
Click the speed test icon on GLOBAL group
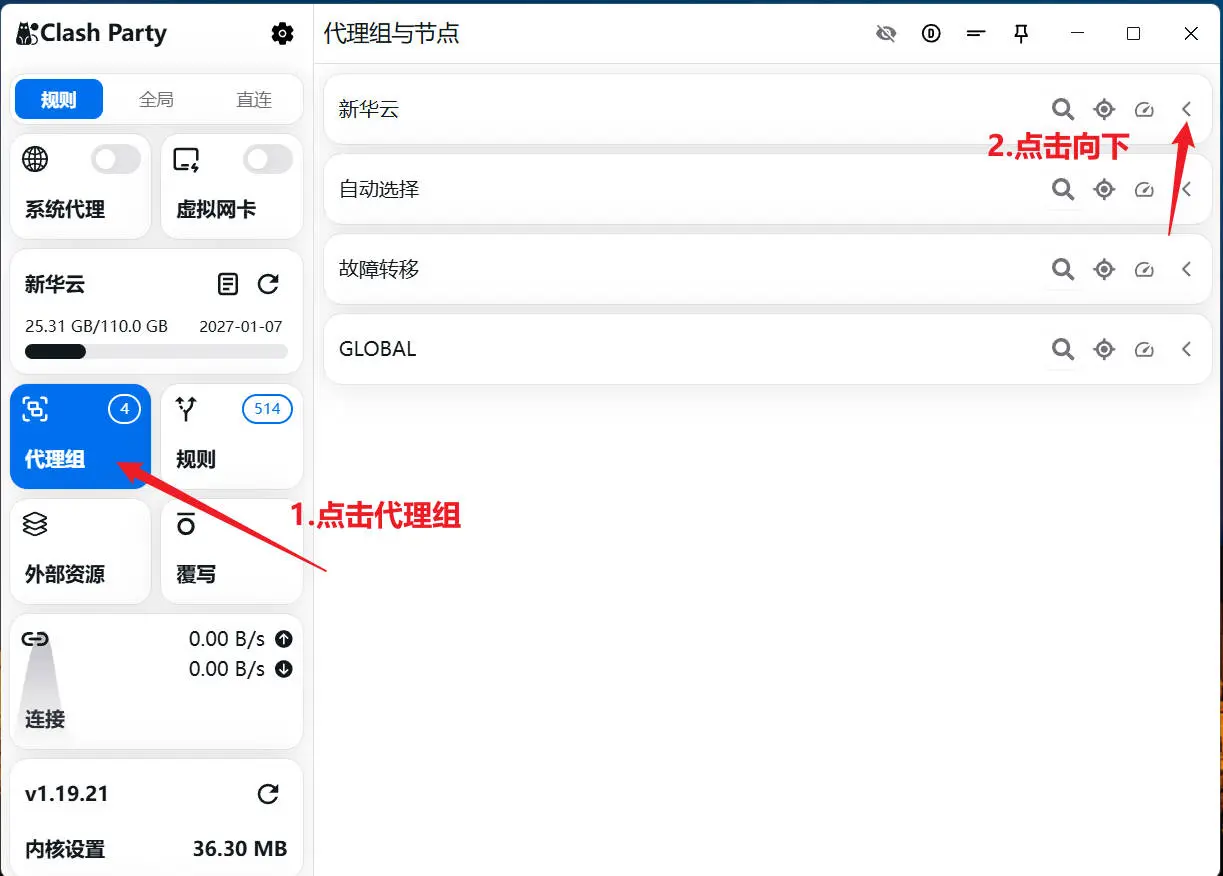[1145, 349]
